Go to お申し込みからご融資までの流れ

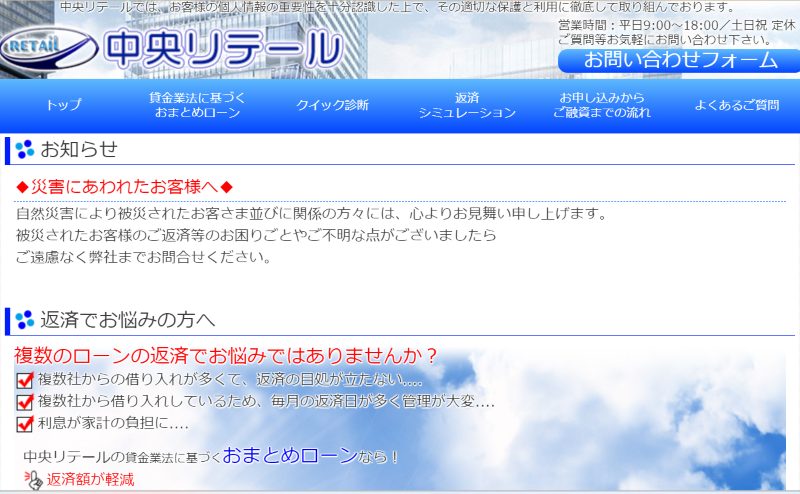[x=602, y=105]
